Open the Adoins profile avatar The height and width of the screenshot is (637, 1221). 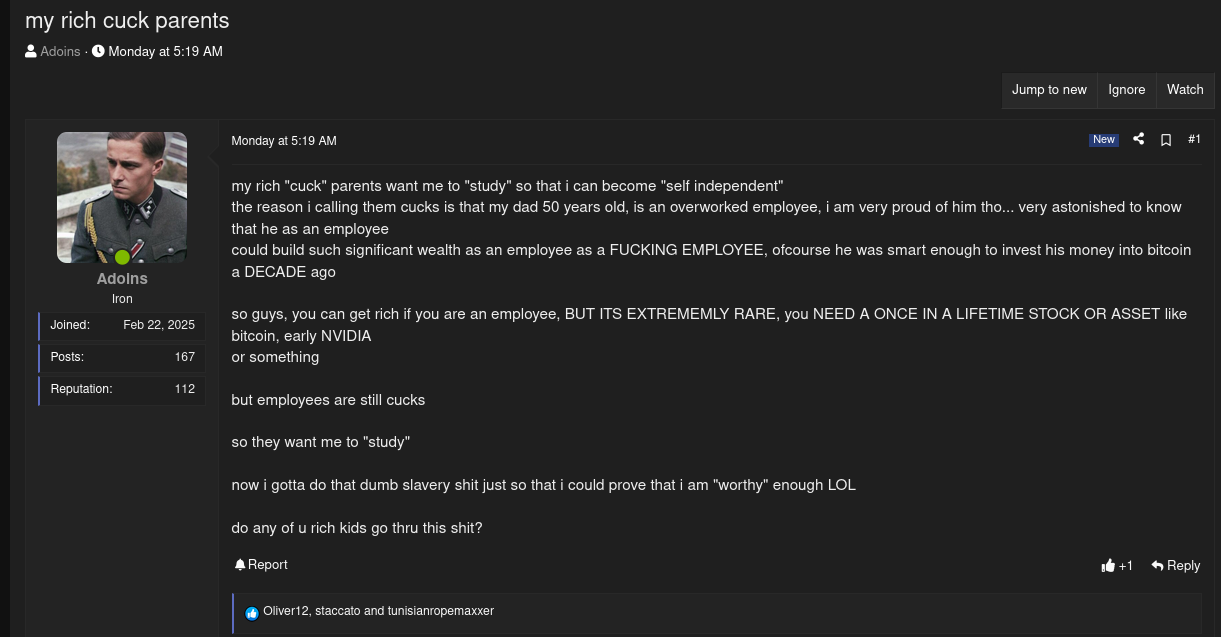122,197
